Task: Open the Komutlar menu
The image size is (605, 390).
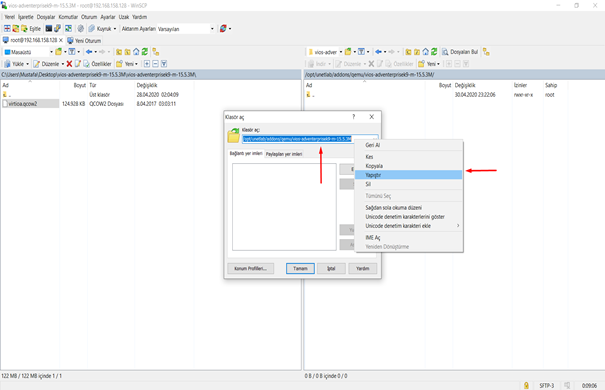Action: point(68,17)
